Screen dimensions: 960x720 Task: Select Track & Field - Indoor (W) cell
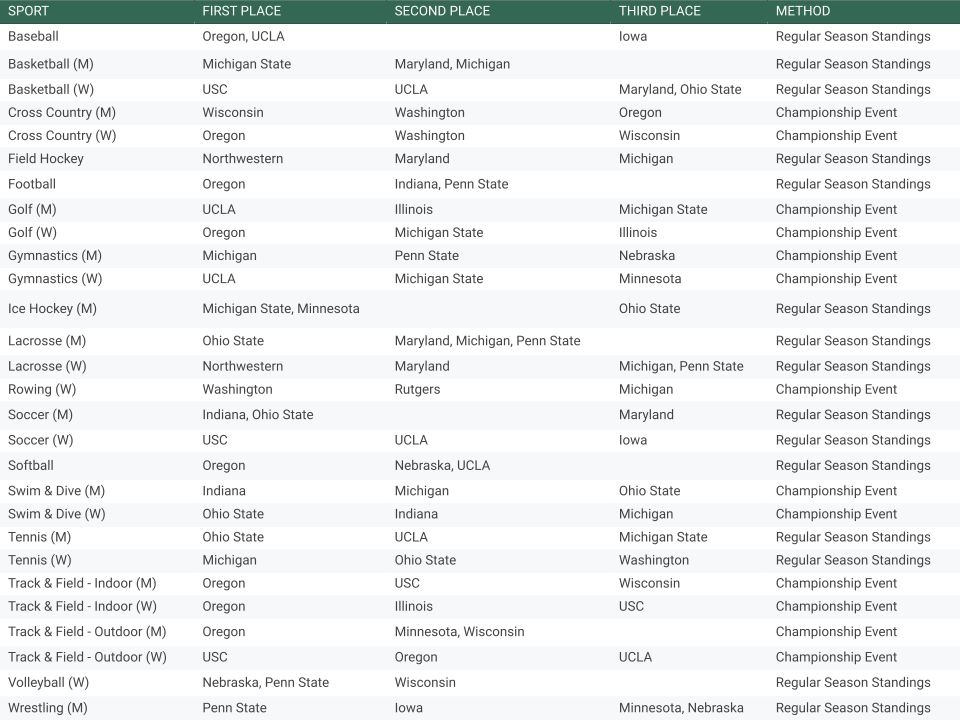(x=82, y=606)
